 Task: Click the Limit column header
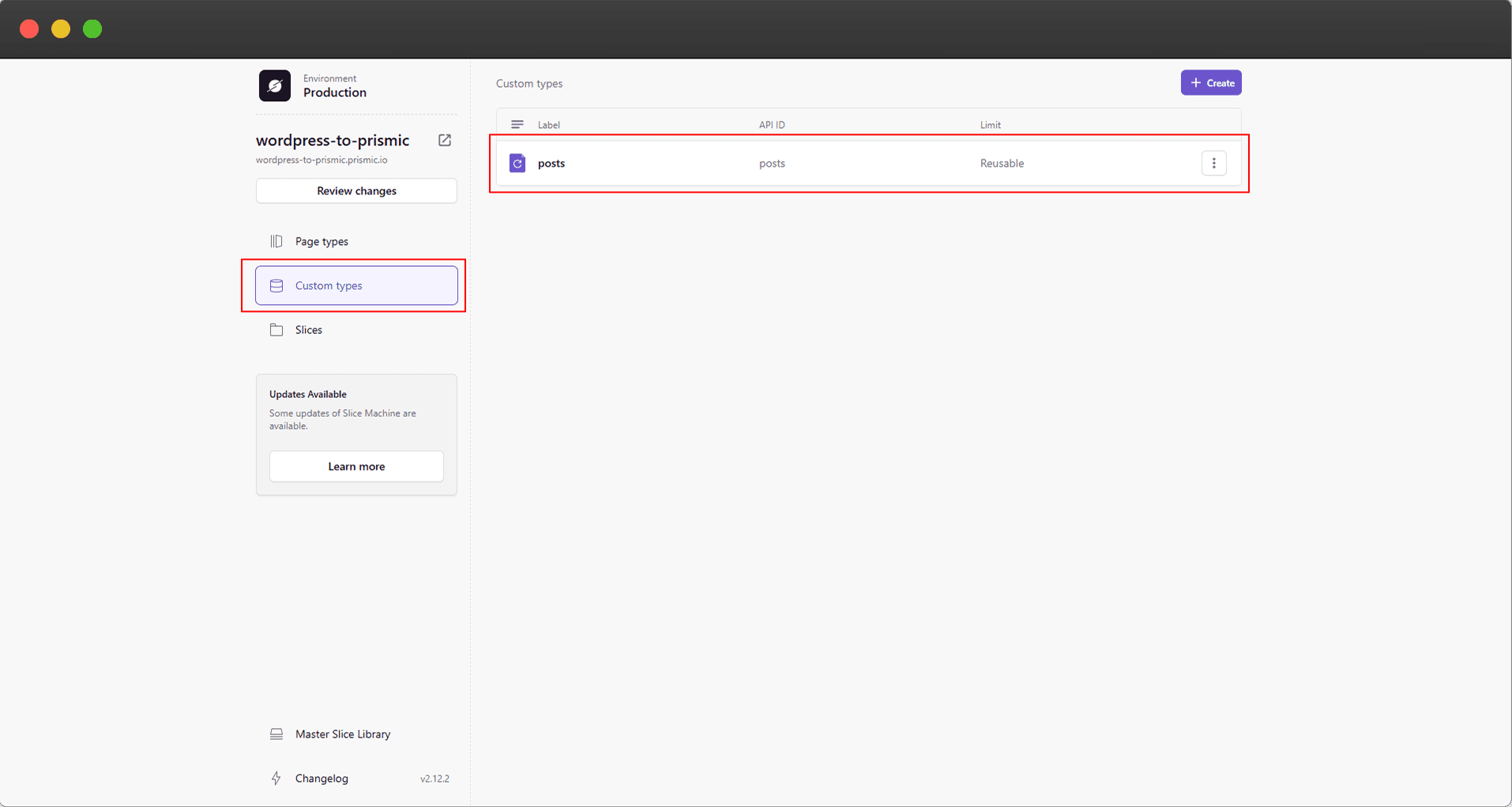pyautogui.click(x=991, y=125)
